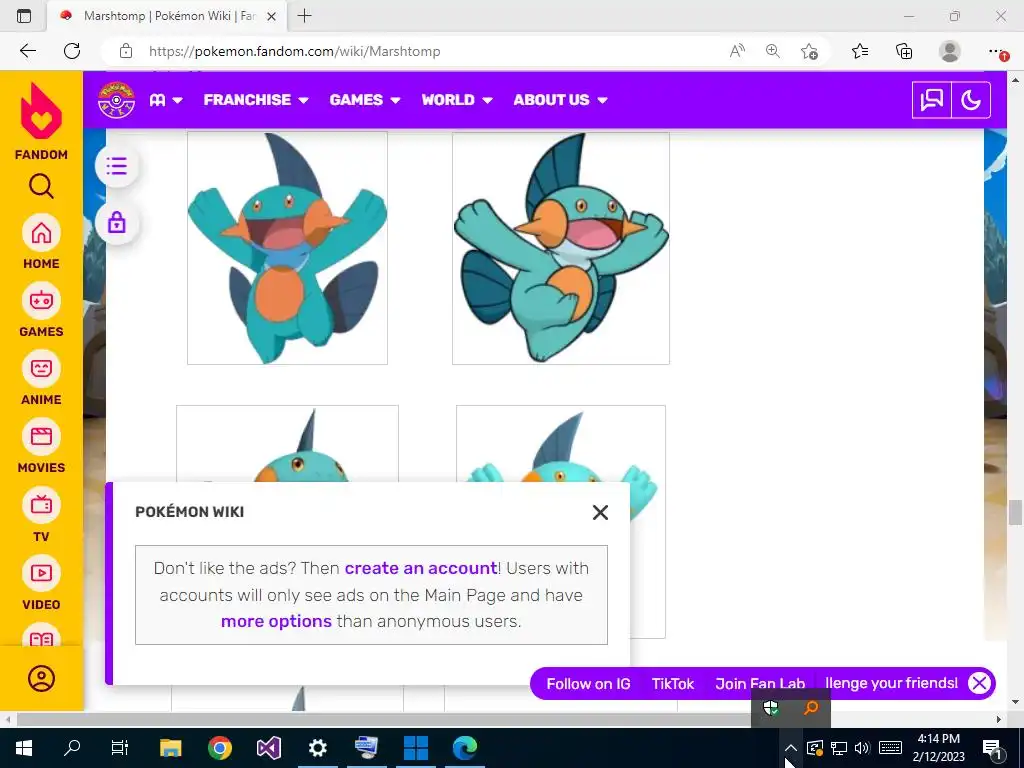
Task: Open the VIDEO section in the sidebar
Action: 41,583
